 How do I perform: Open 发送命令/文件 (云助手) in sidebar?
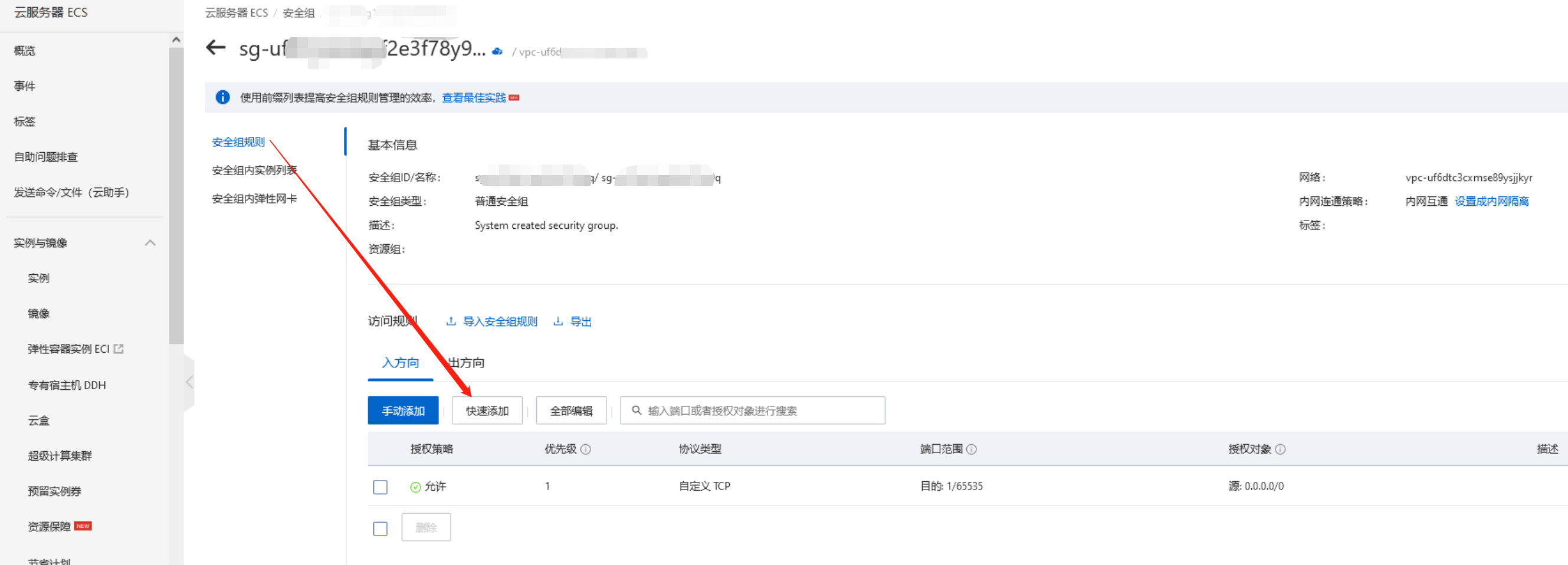tap(72, 192)
